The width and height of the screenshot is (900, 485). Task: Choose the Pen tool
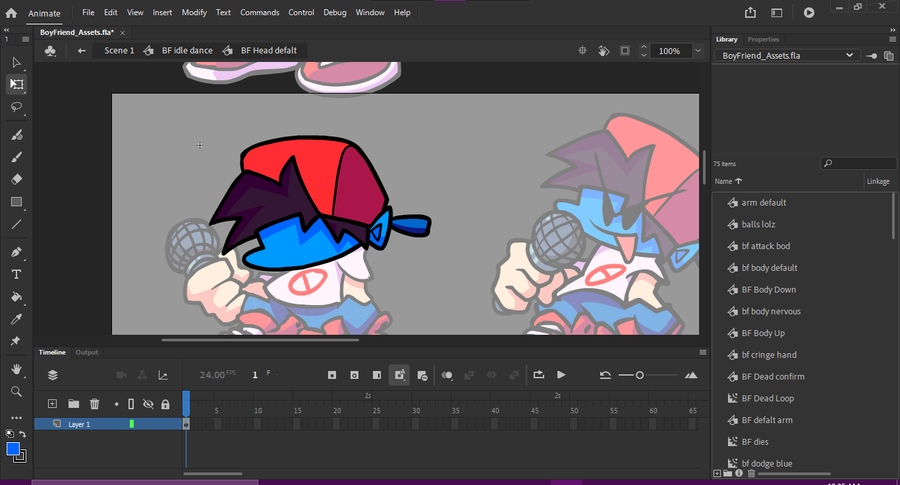tap(16, 252)
